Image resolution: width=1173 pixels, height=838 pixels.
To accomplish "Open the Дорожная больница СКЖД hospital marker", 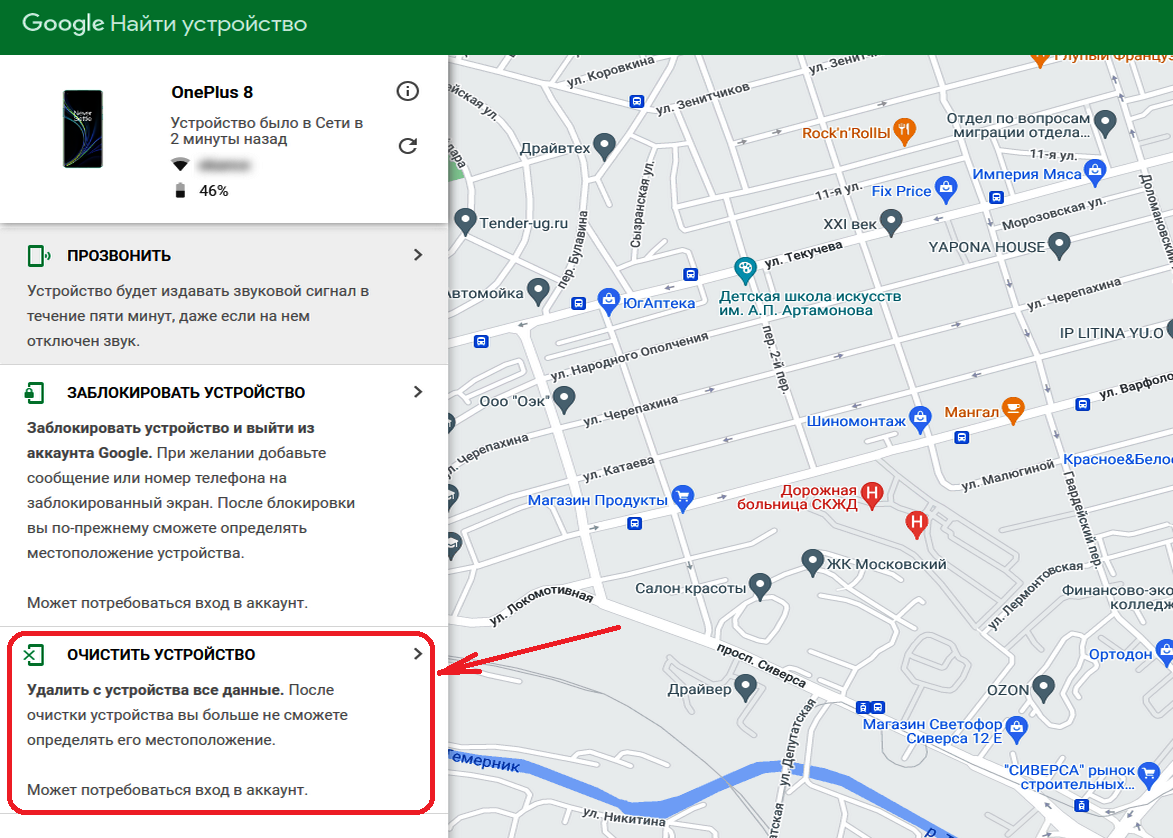I will tap(872, 495).
